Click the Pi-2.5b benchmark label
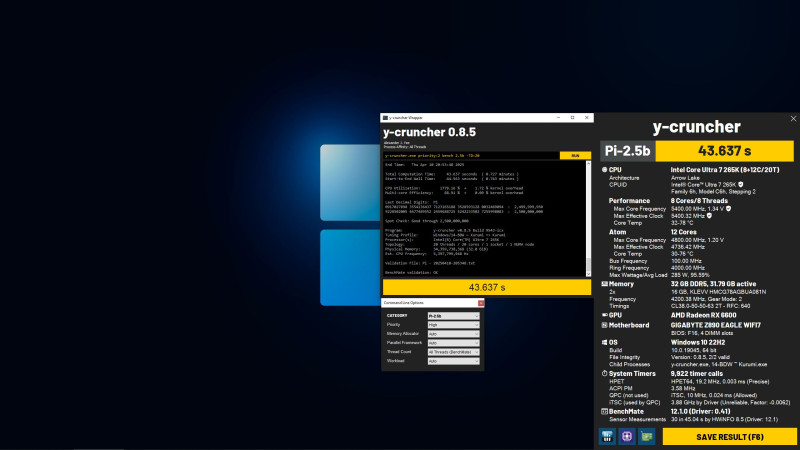 coord(627,151)
